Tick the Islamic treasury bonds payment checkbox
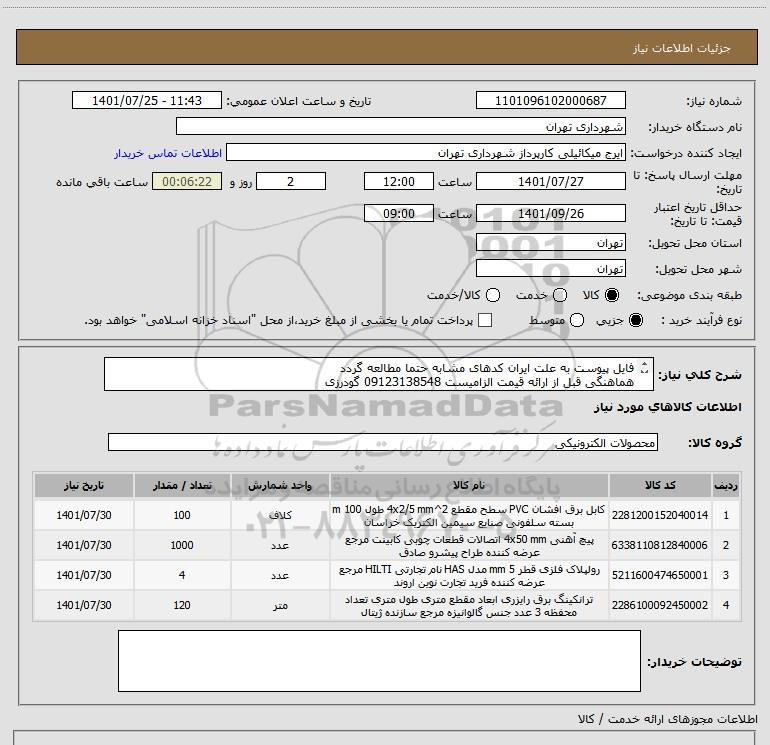Image resolution: width=770 pixels, height=745 pixels. [485, 320]
